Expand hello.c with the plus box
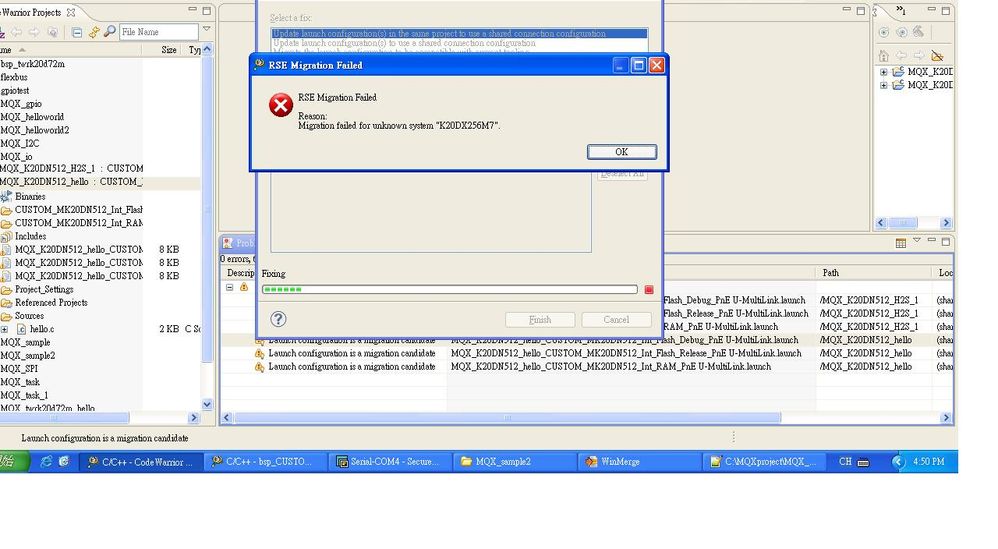Image resolution: width=998 pixels, height=549 pixels. (4, 330)
